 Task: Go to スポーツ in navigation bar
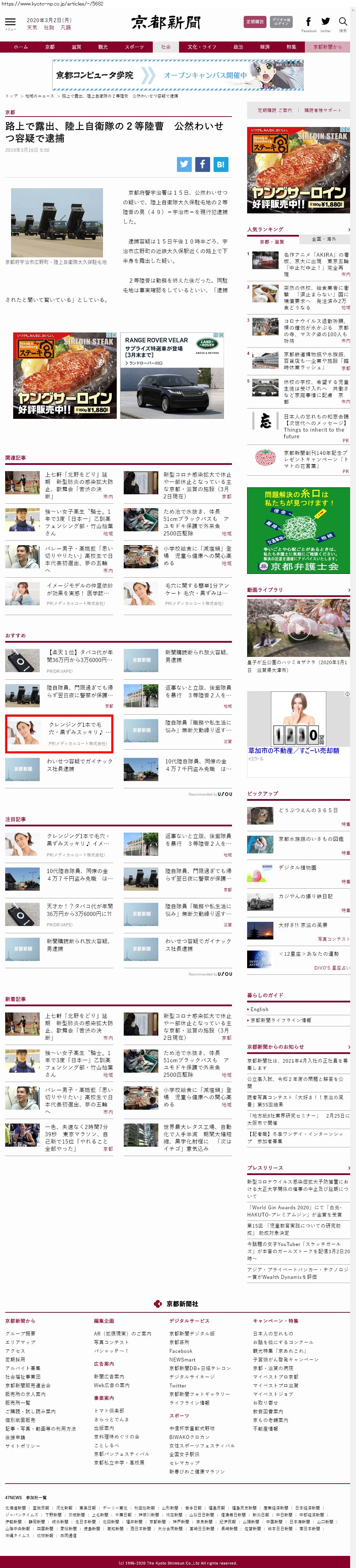pos(134,47)
